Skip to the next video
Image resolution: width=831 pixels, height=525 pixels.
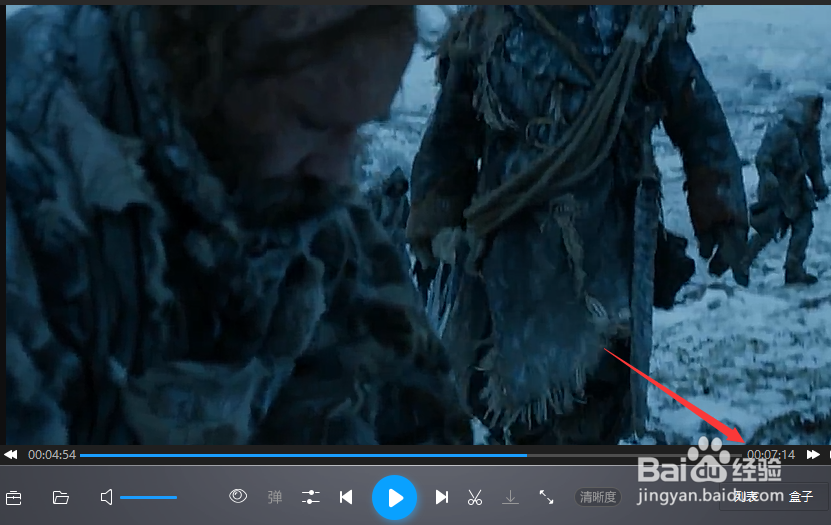(x=441, y=497)
